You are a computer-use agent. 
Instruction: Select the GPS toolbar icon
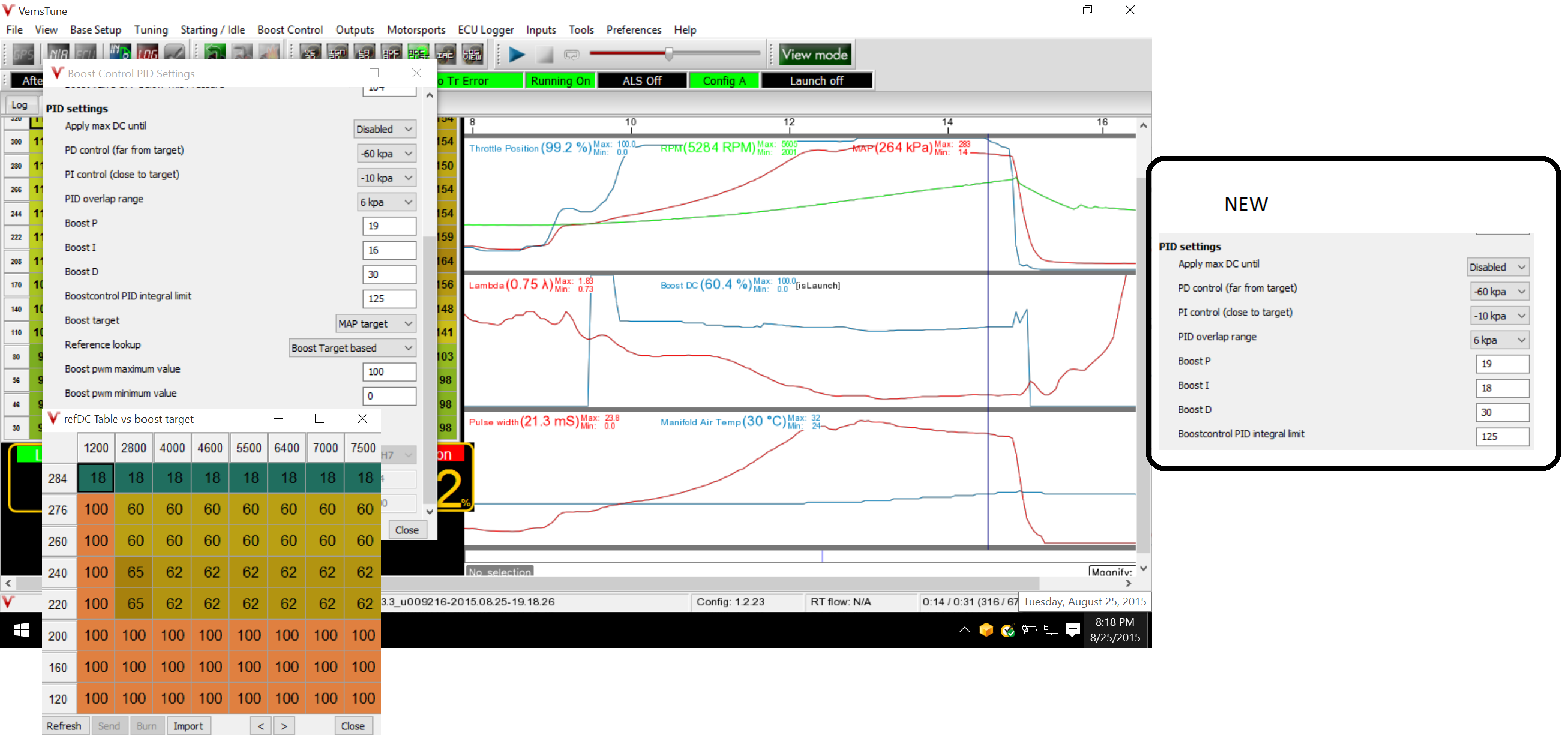click(x=23, y=52)
